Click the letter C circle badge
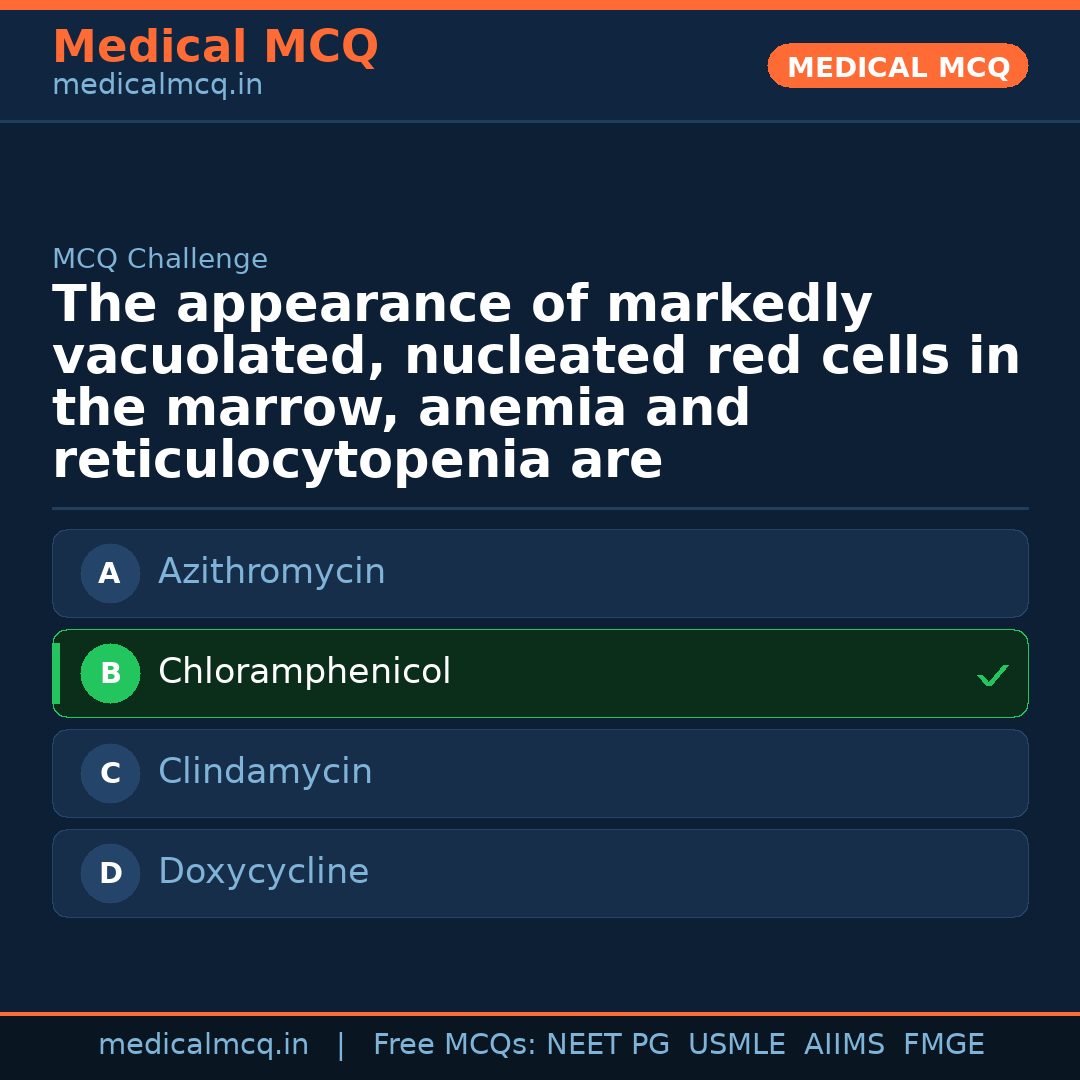Viewport: 1080px width, 1080px height. tap(110, 774)
